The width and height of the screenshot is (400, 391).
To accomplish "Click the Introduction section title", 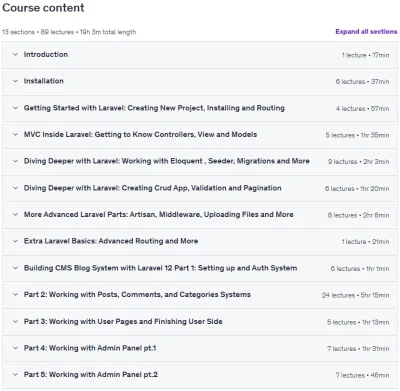I will 46,54.
